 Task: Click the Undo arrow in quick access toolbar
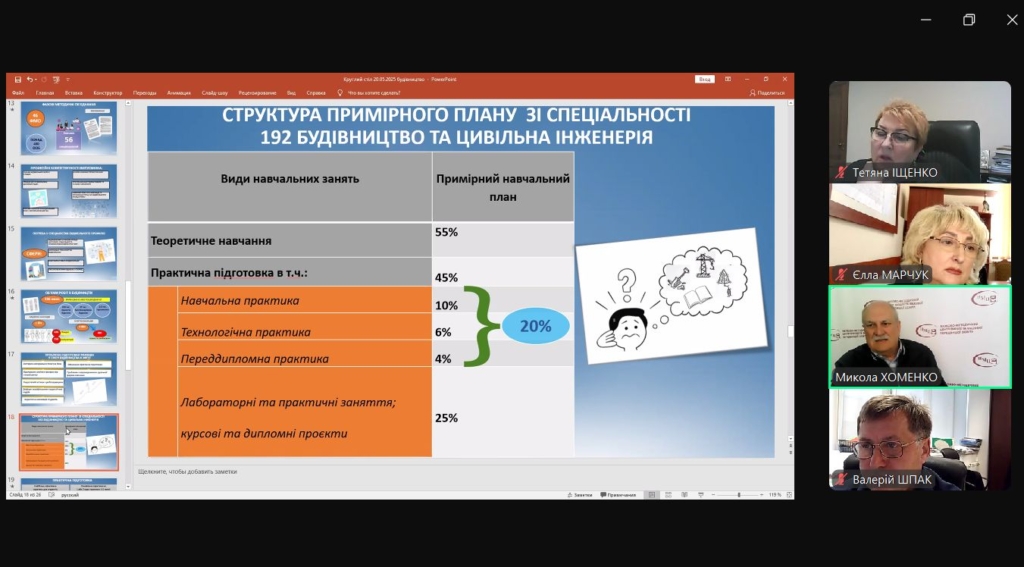[30, 79]
